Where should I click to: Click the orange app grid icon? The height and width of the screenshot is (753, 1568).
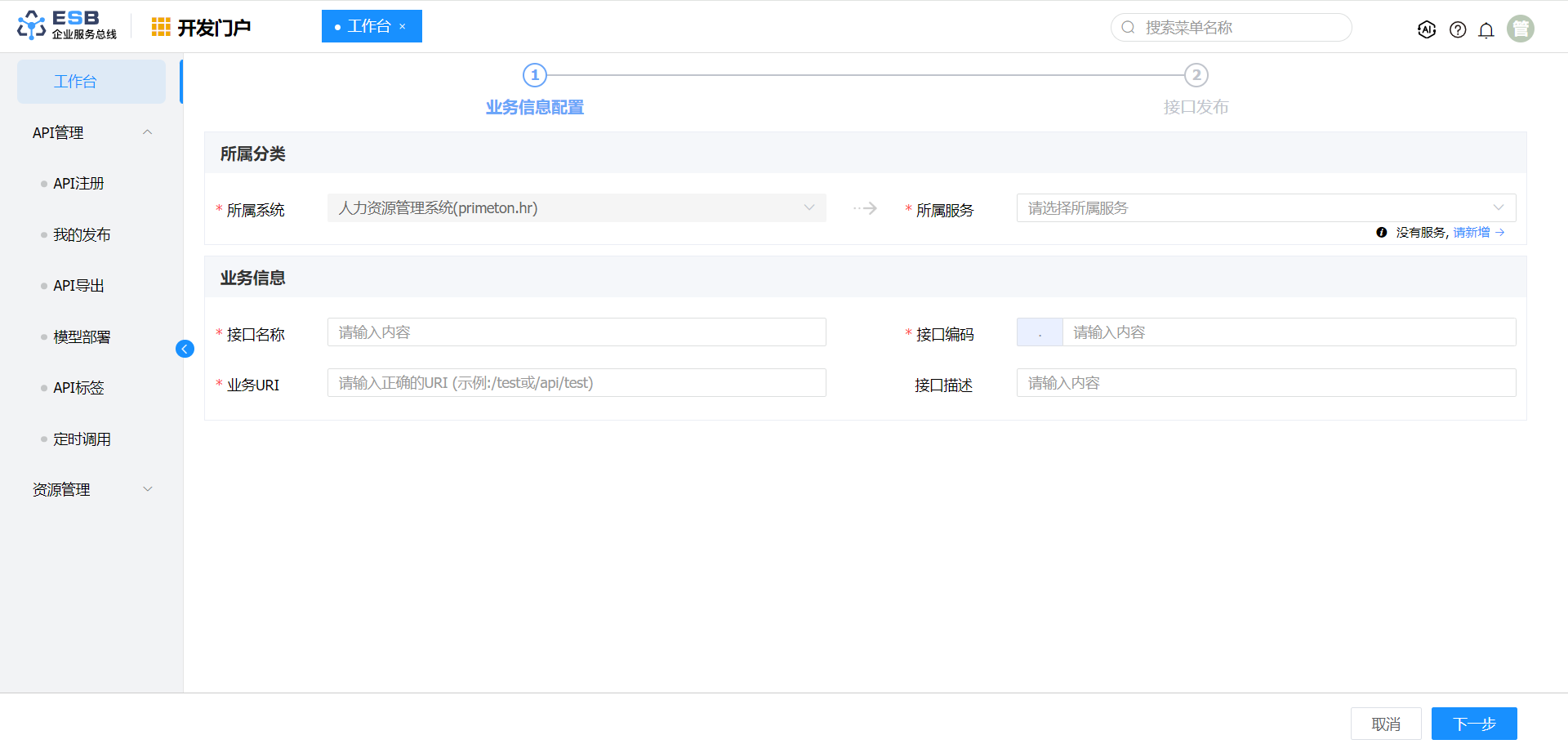tap(161, 27)
